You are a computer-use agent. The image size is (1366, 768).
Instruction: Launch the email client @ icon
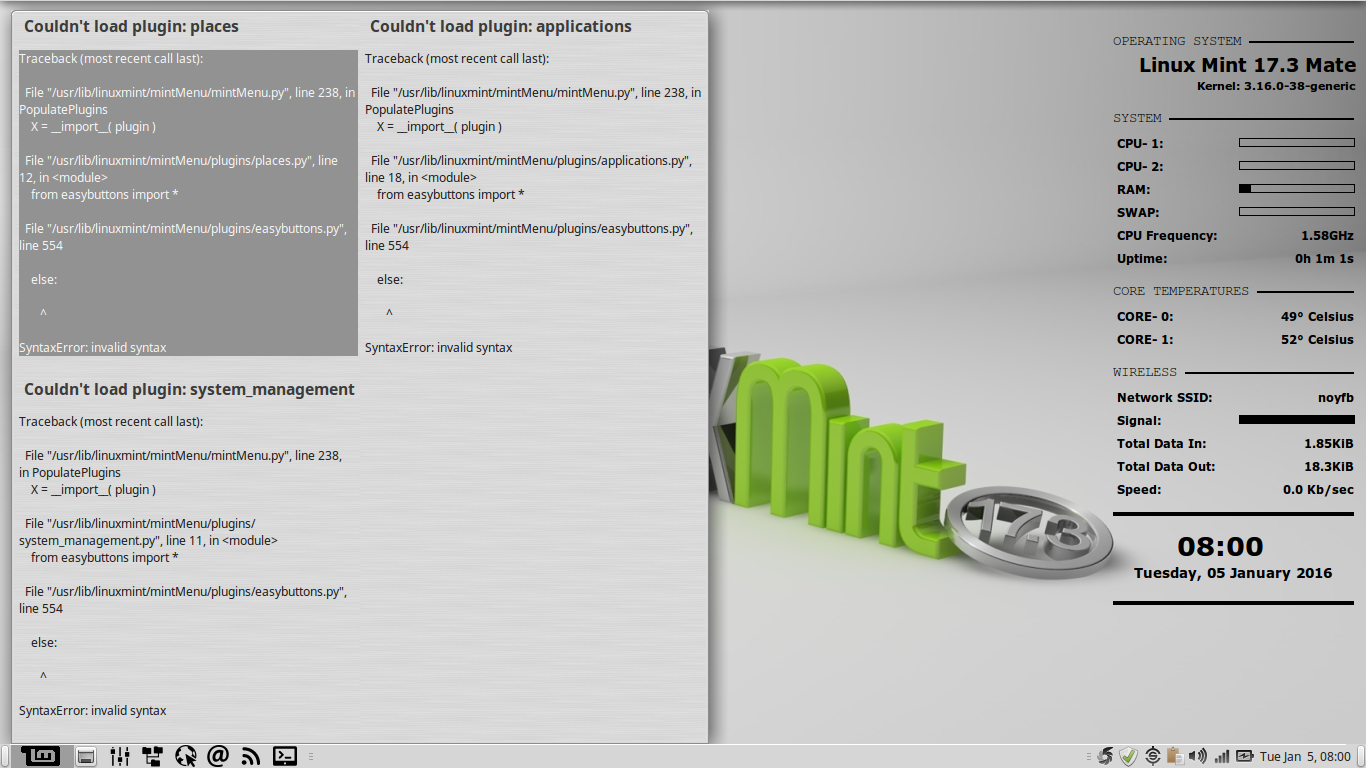coord(218,756)
